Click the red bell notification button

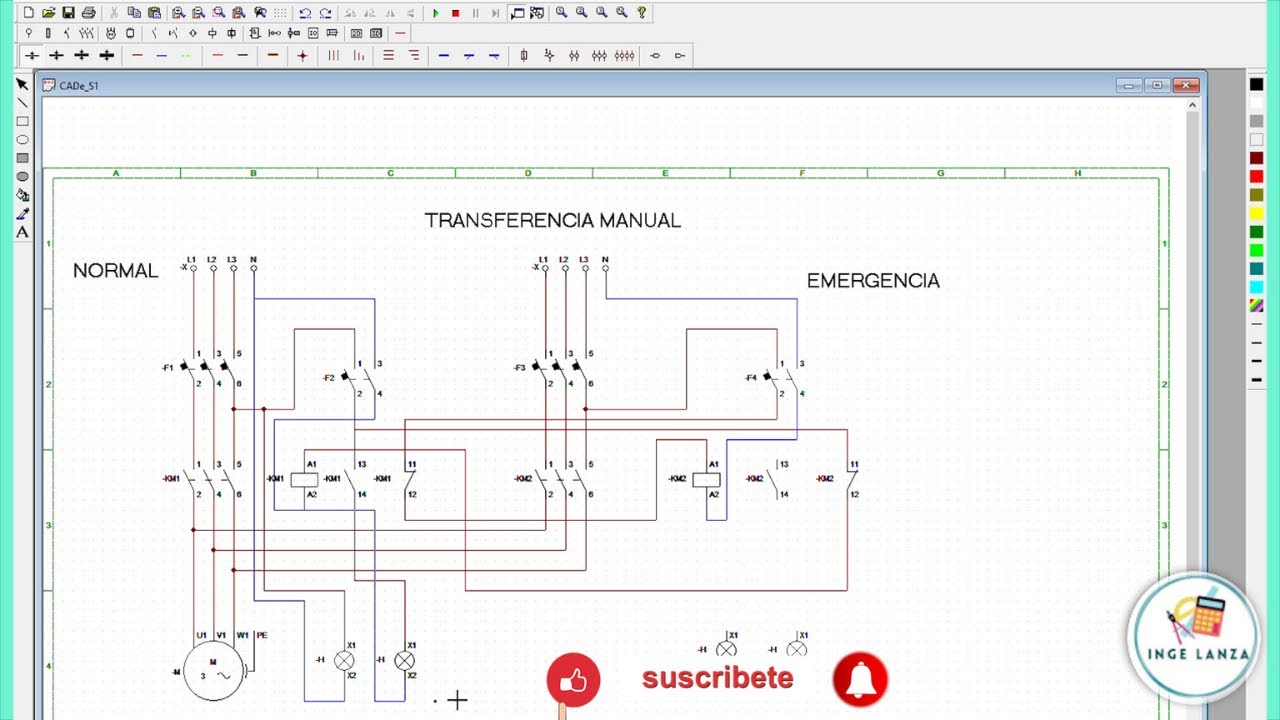coord(860,680)
